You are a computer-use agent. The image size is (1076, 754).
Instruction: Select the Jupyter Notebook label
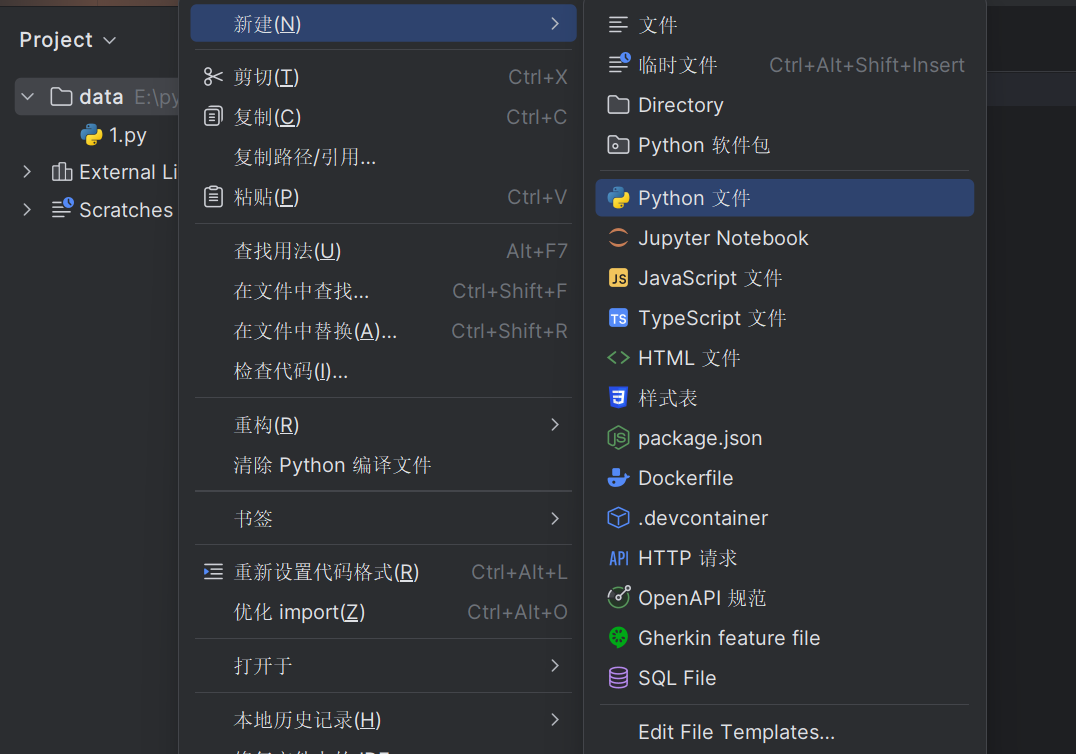click(723, 238)
